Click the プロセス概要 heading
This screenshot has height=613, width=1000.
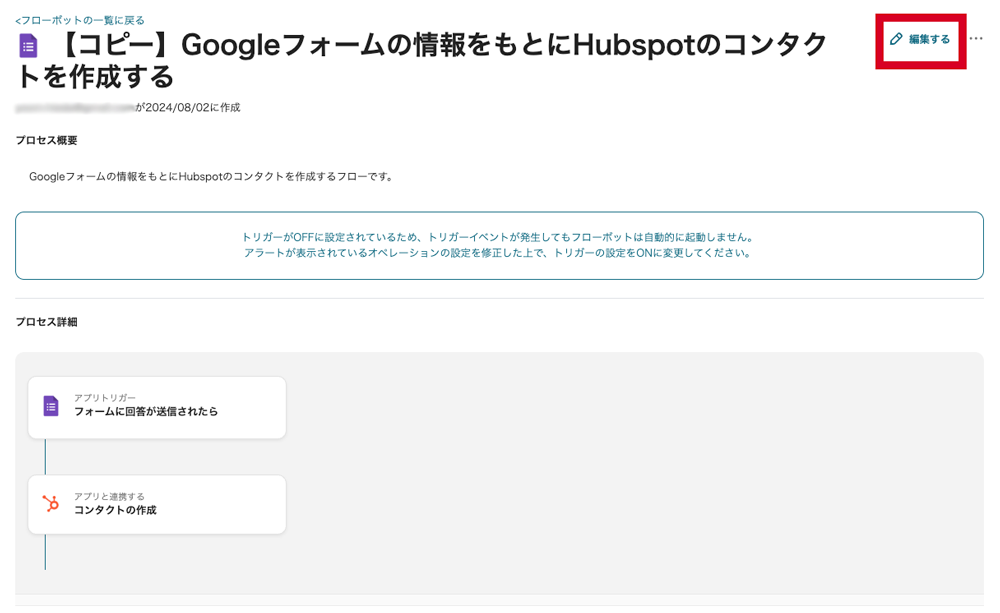click(x=47, y=140)
